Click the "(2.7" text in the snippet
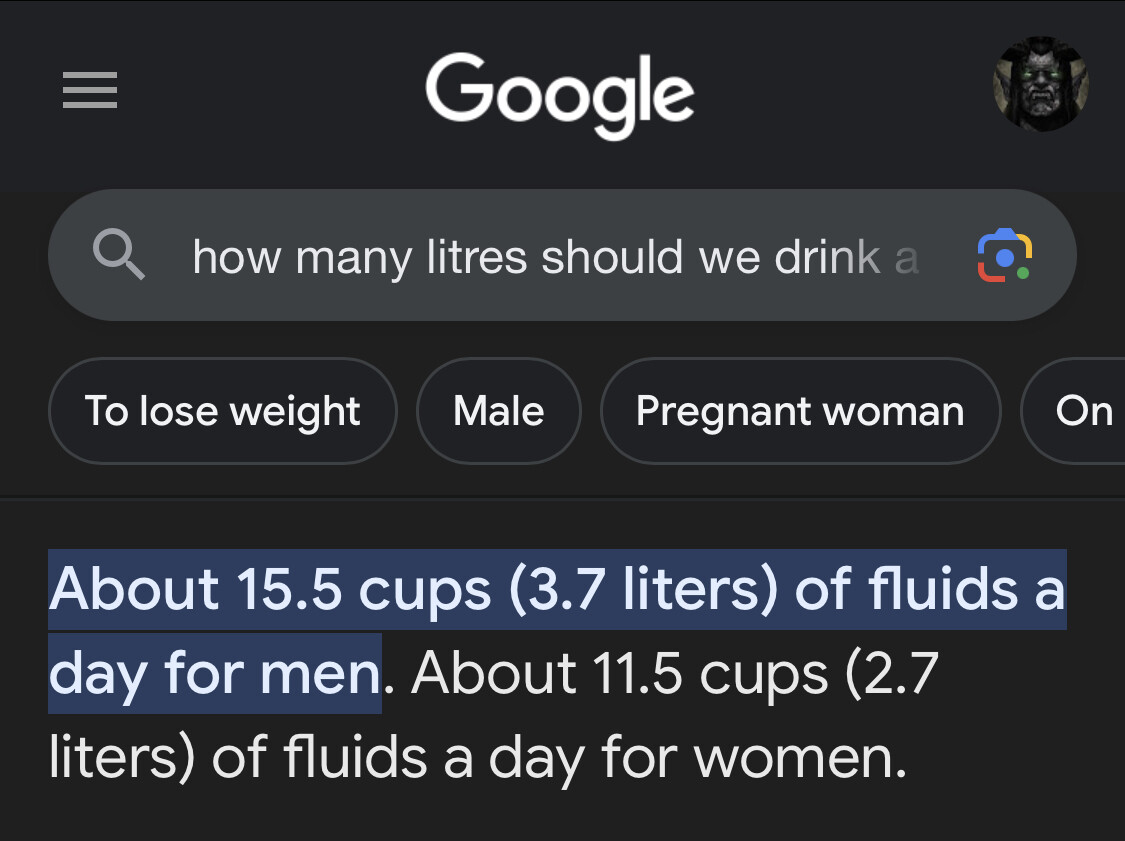 click(x=892, y=674)
